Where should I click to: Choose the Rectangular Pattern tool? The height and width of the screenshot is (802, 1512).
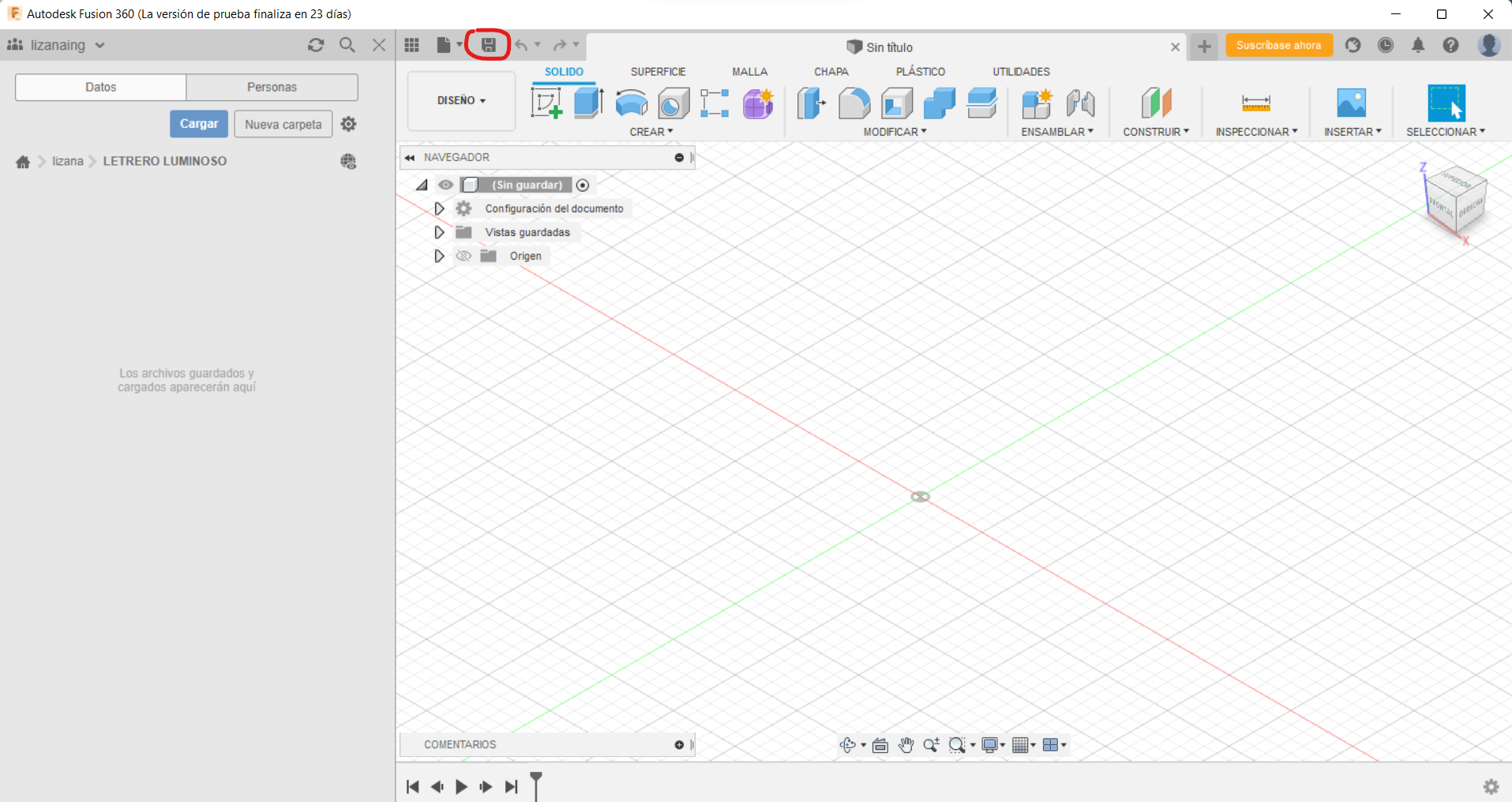point(715,103)
